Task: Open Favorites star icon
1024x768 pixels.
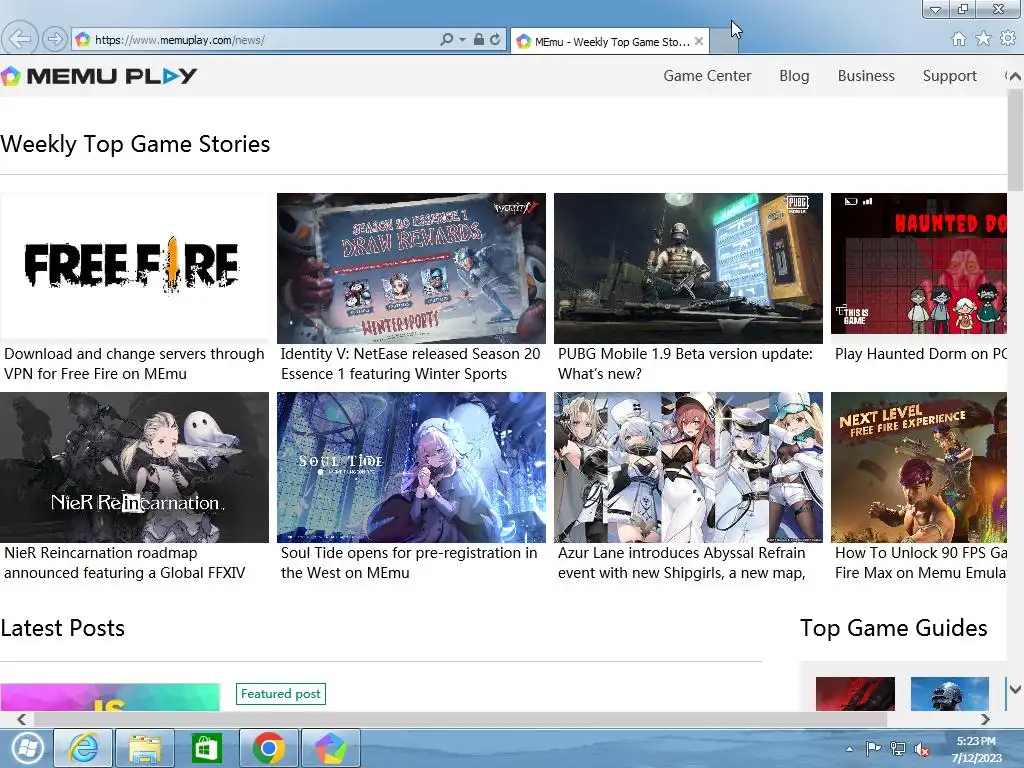Action: (x=984, y=39)
